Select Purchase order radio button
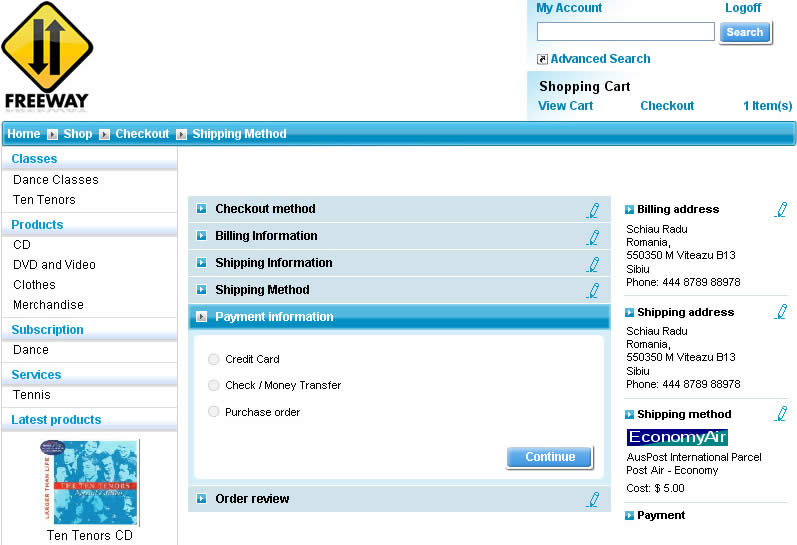This screenshot has width=797, height=545. pos(214,412)
